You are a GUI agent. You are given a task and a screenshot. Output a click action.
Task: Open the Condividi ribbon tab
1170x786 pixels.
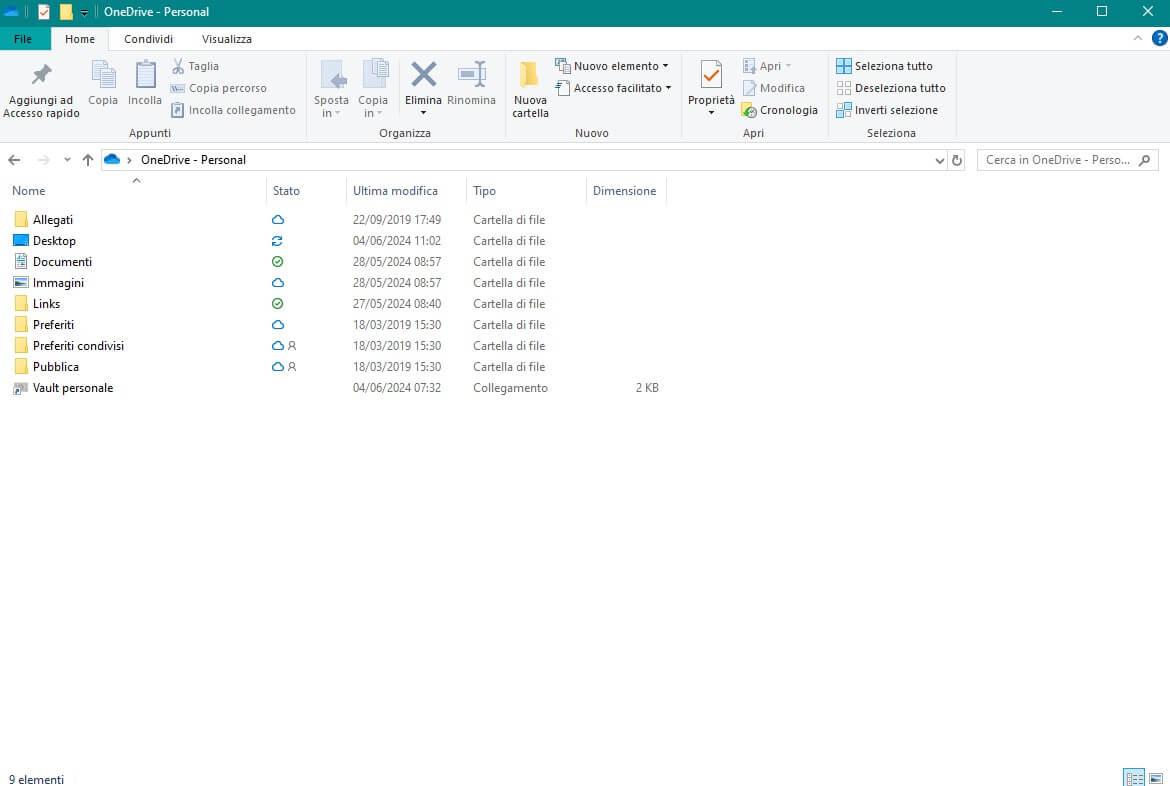click(148, 39)
